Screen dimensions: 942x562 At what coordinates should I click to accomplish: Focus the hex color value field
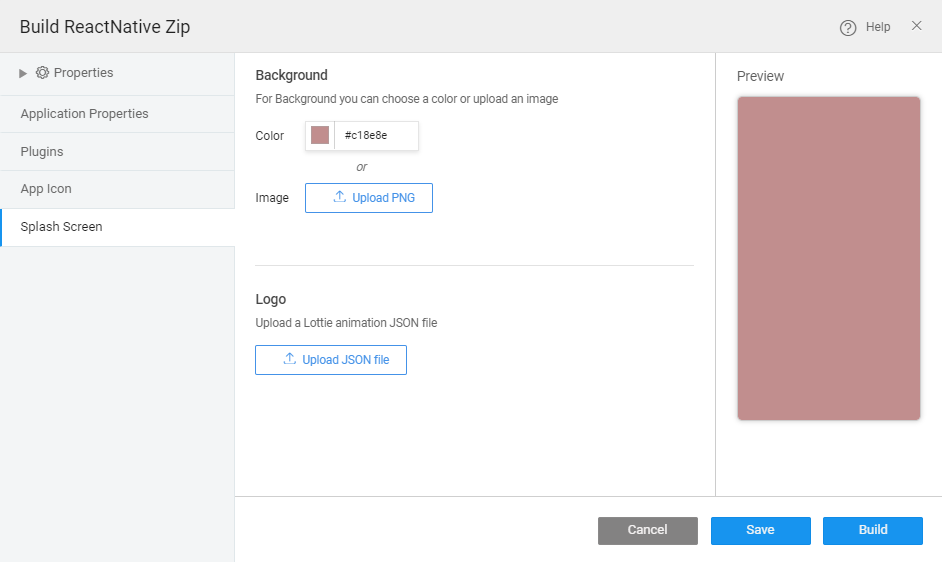tap(375, 136)
